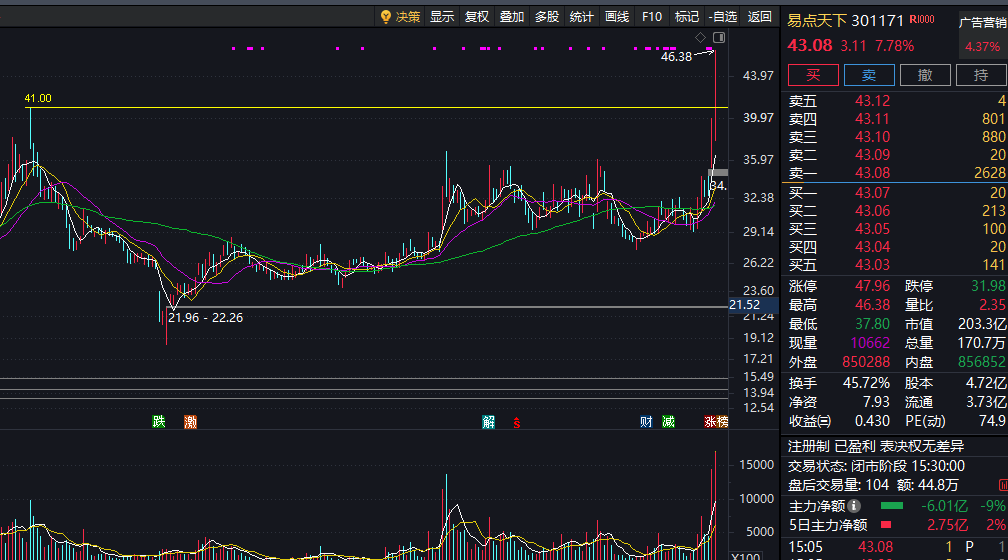Open F10 company information

click(x=652, y=17)
